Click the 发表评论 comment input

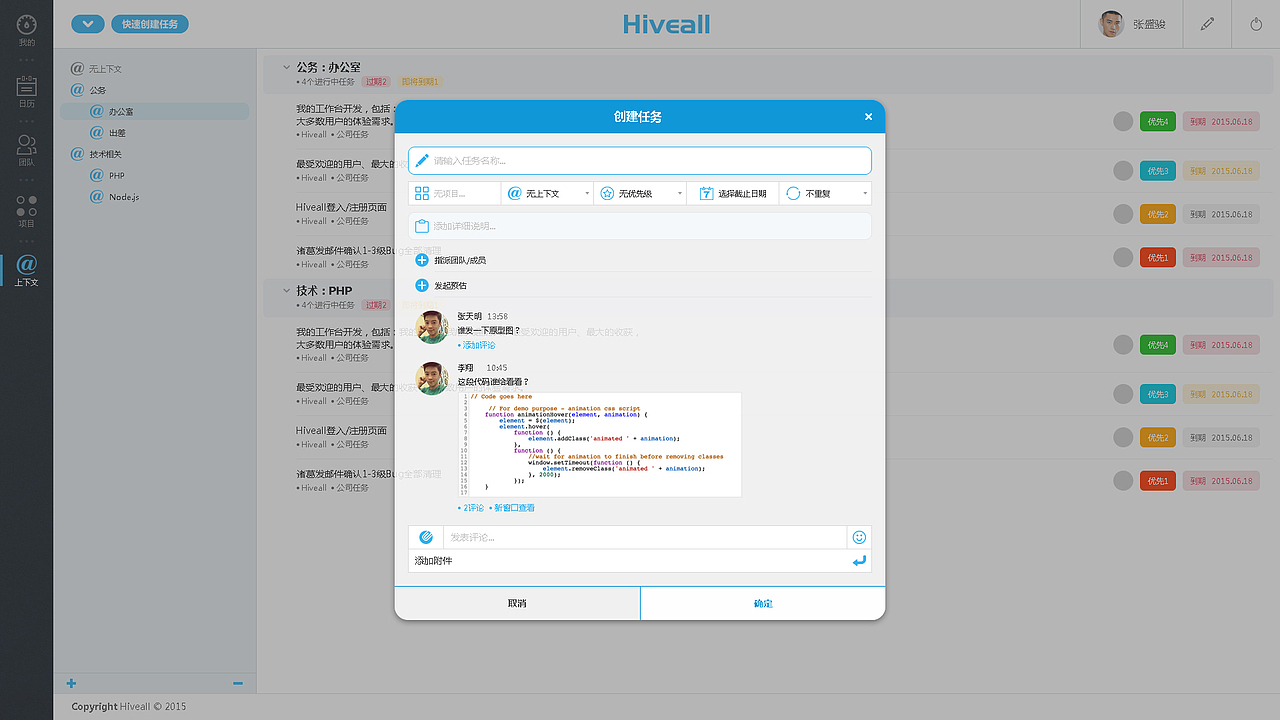pyautogui.click(x=645, y=537)
